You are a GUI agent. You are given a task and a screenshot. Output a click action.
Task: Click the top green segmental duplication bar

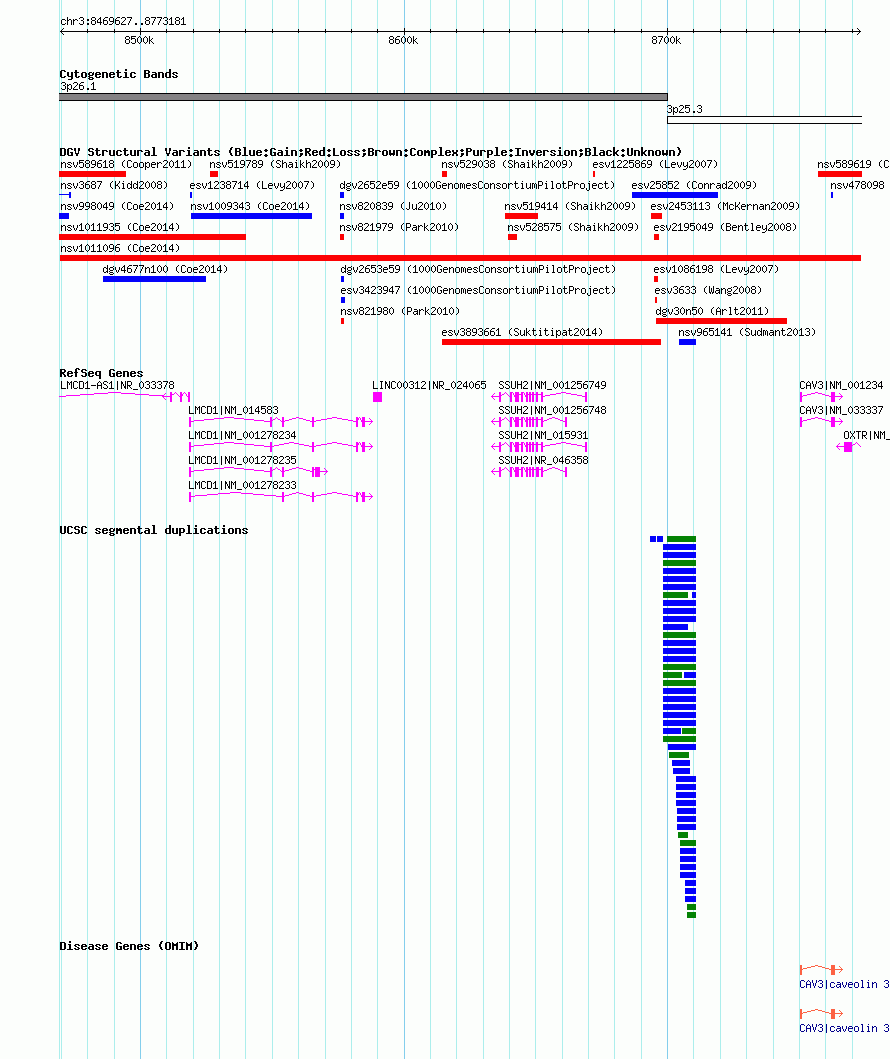[x=681, y=539]
